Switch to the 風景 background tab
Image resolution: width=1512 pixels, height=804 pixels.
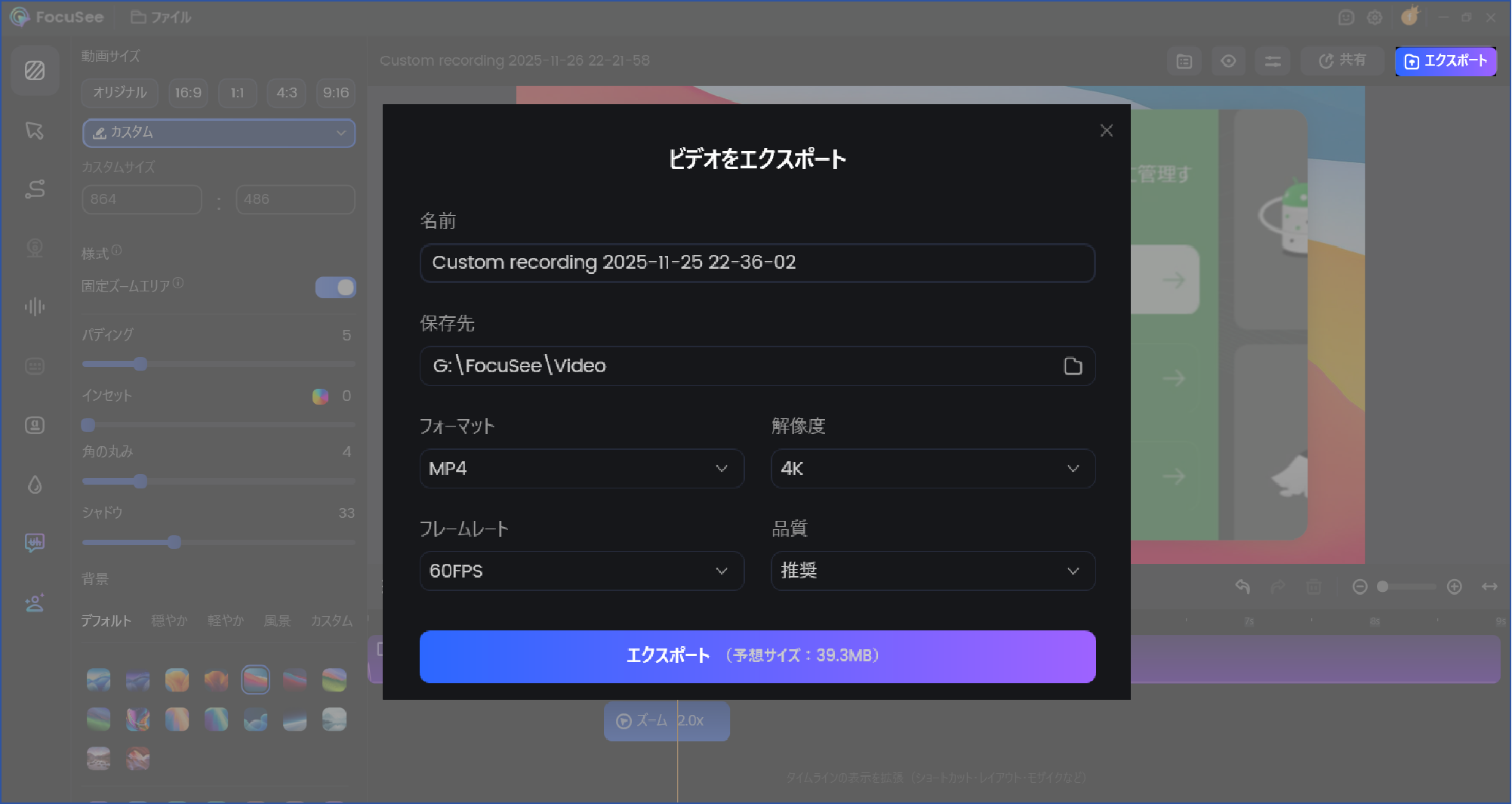[277, 621]
